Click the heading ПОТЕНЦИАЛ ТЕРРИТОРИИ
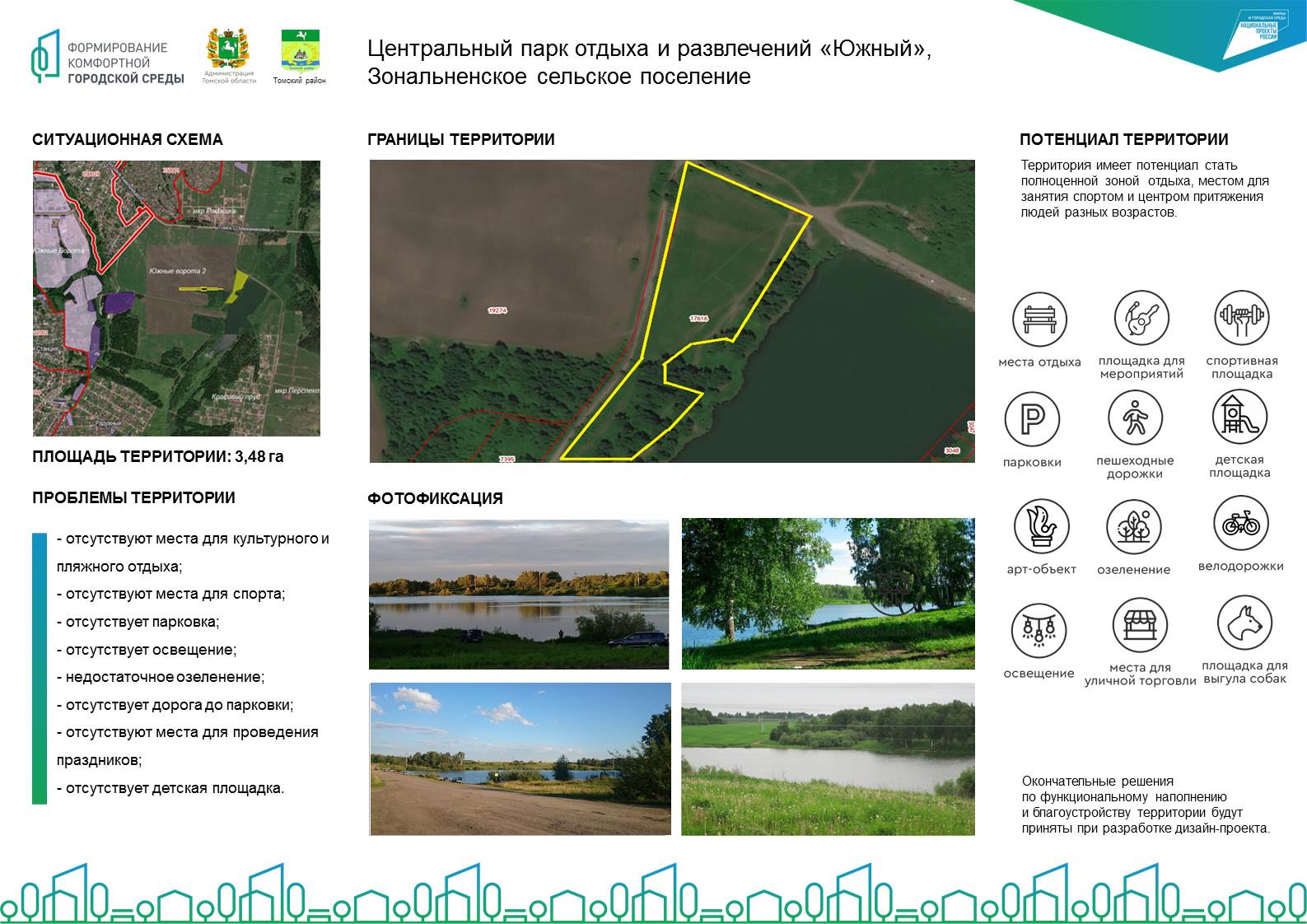 (x=1124, y=140)
